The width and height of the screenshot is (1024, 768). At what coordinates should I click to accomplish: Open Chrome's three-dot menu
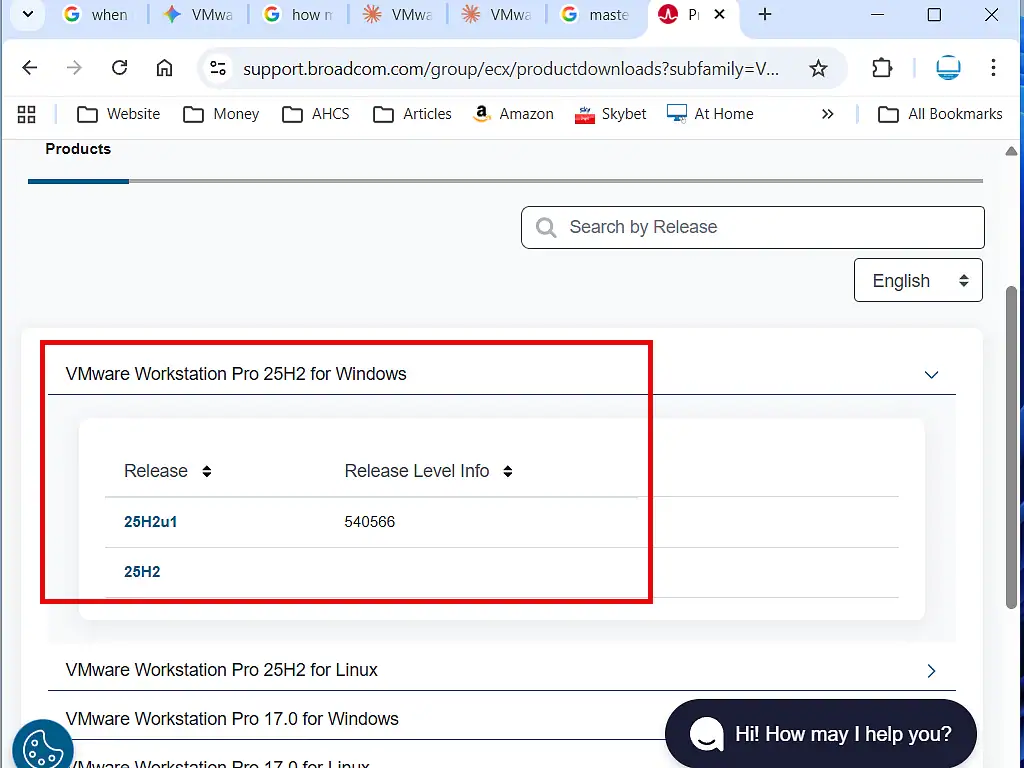pos(993,67)
